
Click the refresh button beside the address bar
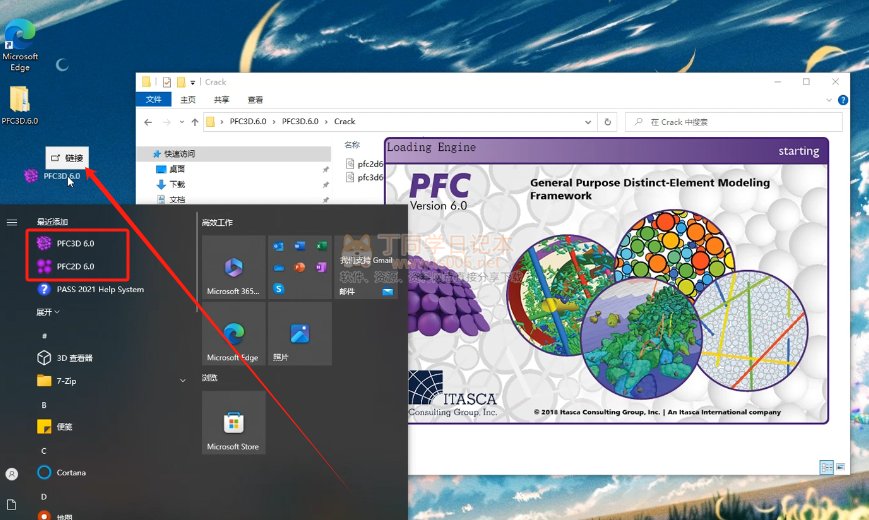click(x=607, y=122)
